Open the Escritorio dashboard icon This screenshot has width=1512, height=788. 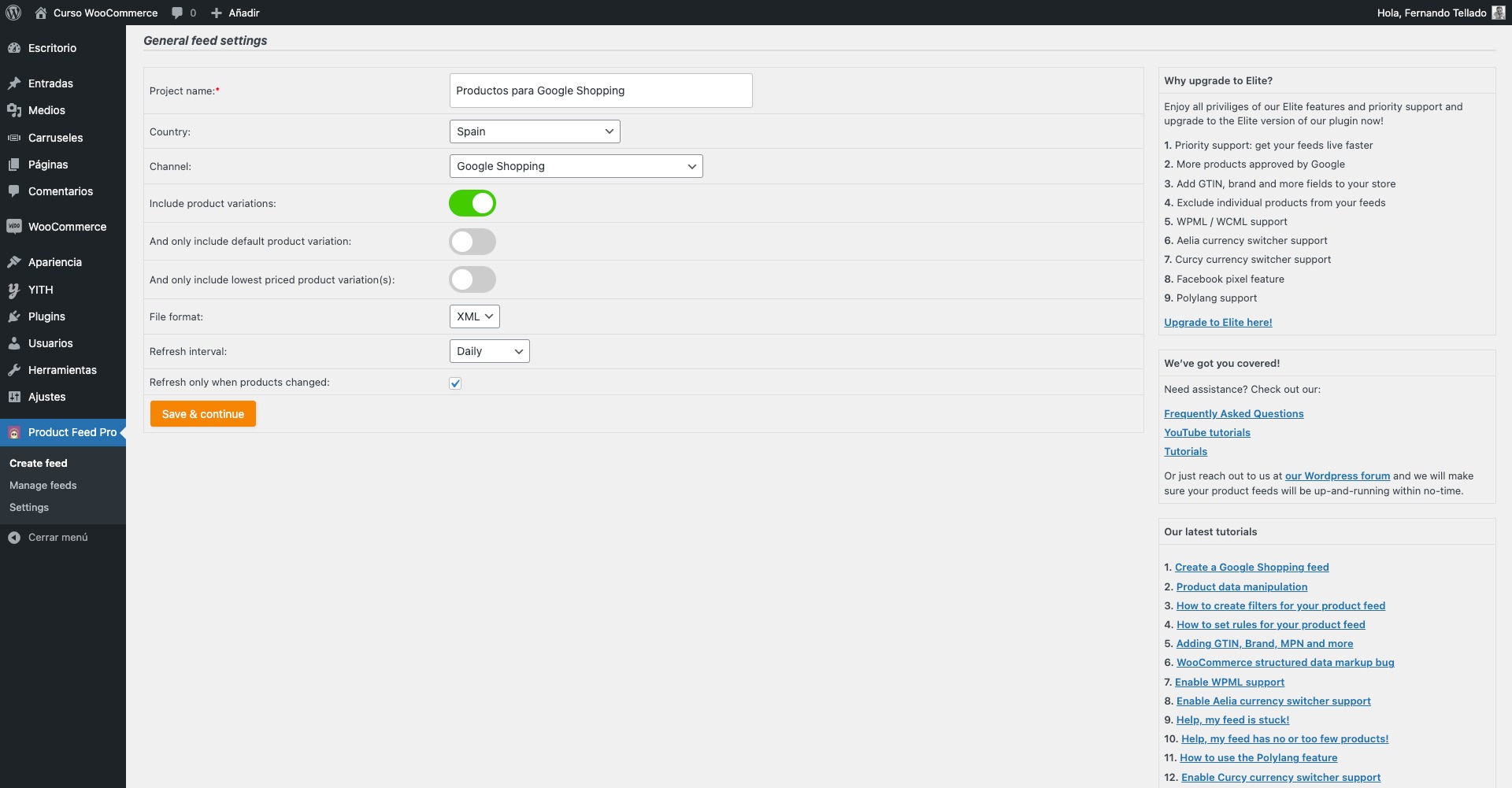click(x=14, y=48)
